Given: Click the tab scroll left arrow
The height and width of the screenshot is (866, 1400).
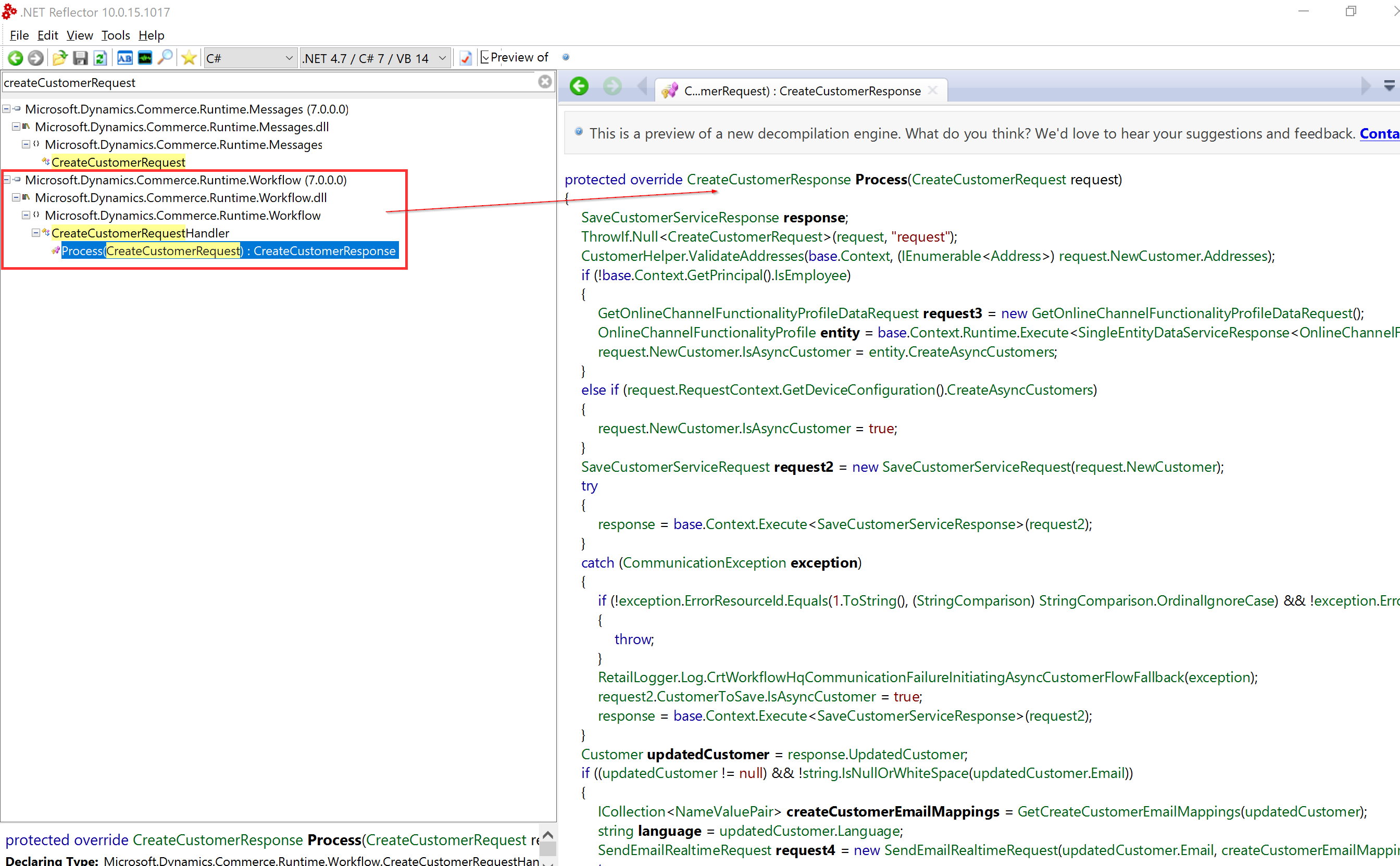Looking at the screenshot, I should point(642,86).
